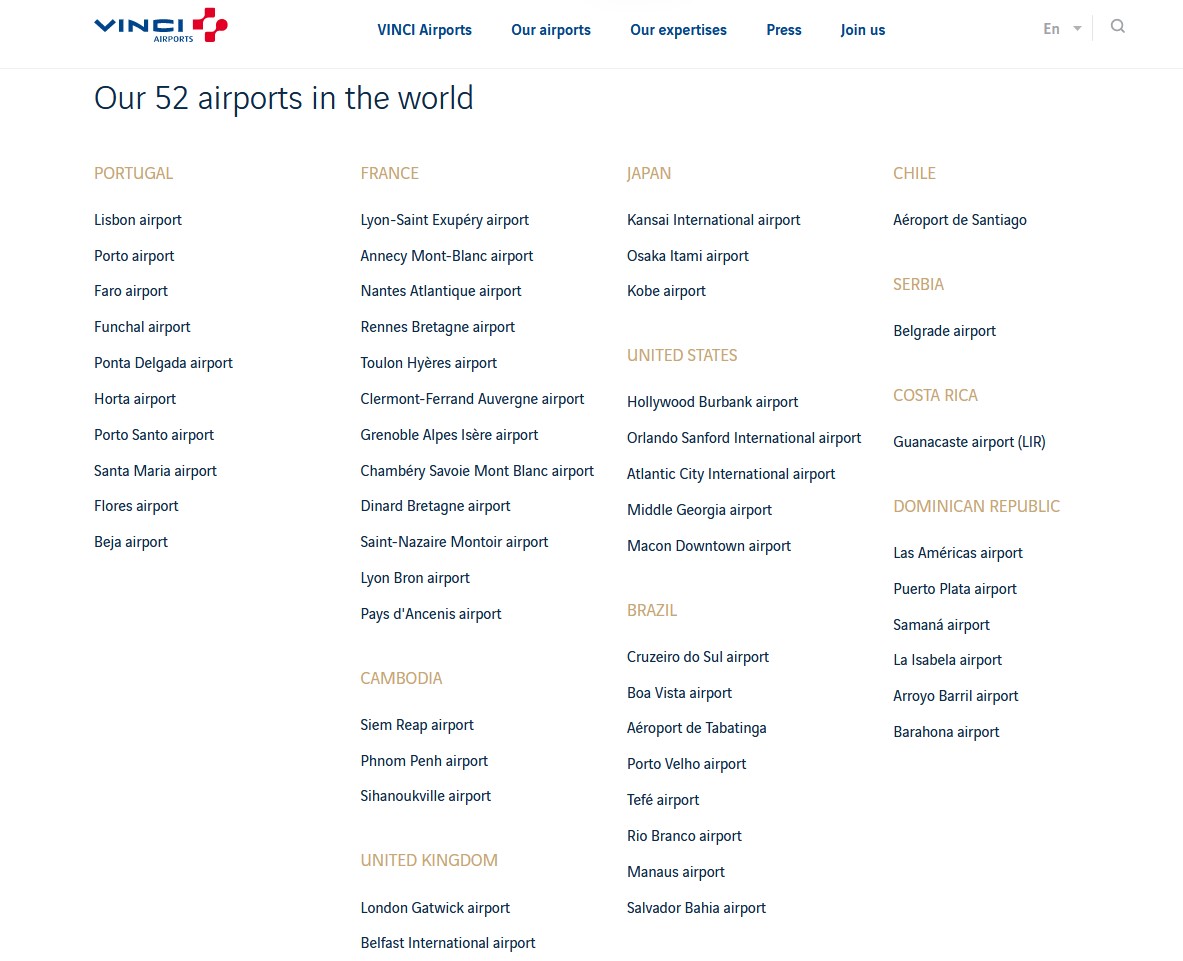Open Atlantic City International airport
The height and width of the screenshot is (961, 1183).
point(731,474)
